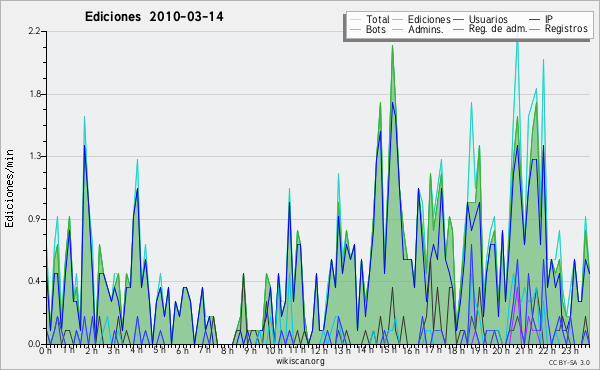Click the '2 h' x-axis label

[x=91, y=351]
